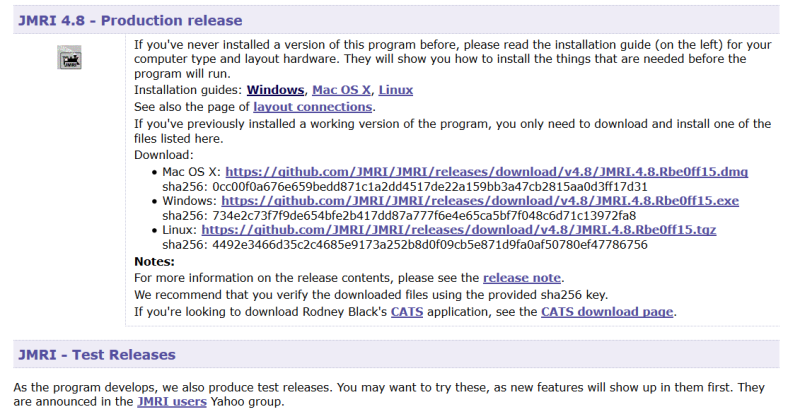Click the JMRI 4.8 Production release heading
This screenshot has height=419, width=800.
pyautogui.click(x=130, y=20)
